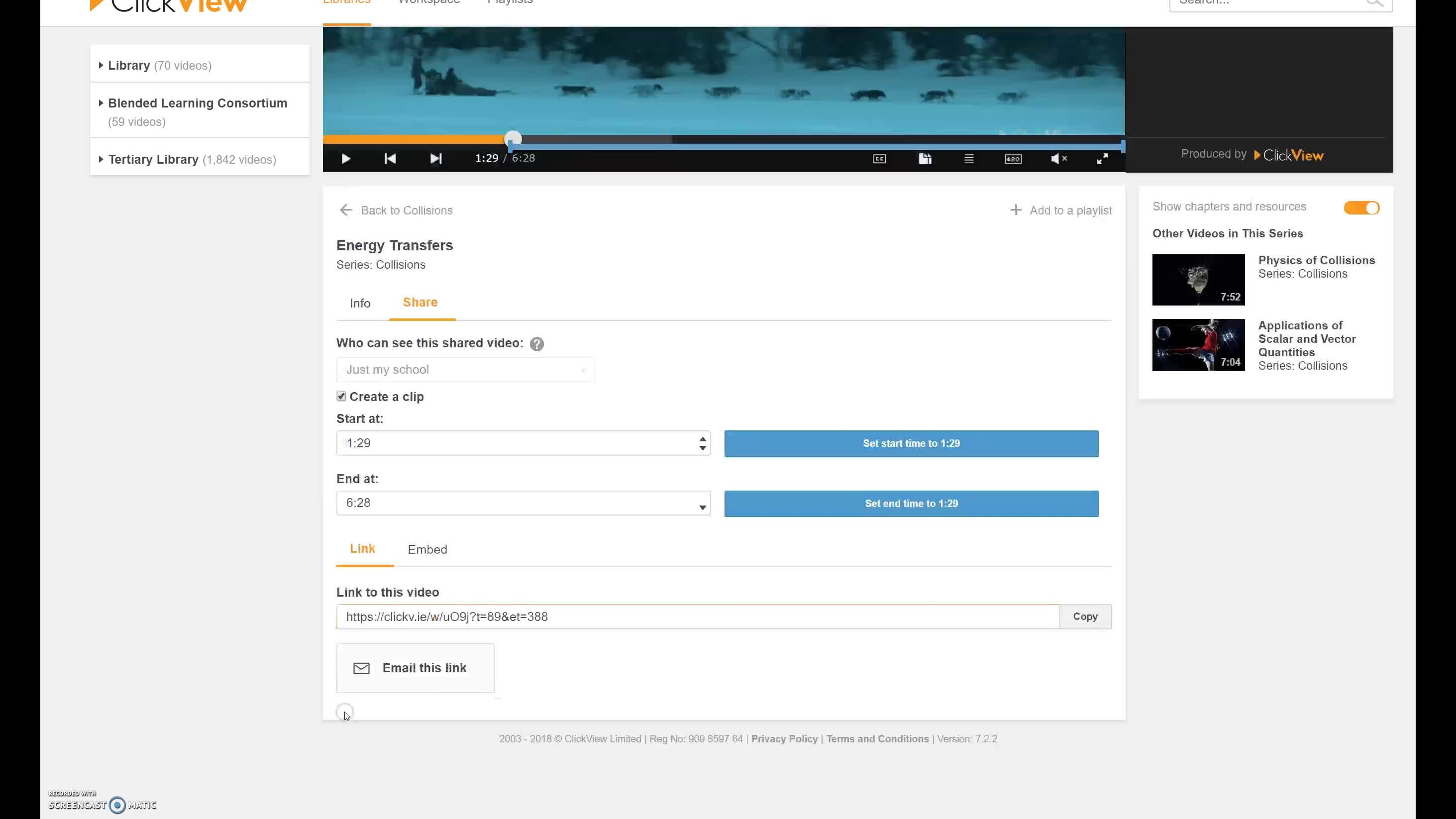Open the video resources documents icon
Viewport: 1456px width, 819px height.
tap(925, 159)
